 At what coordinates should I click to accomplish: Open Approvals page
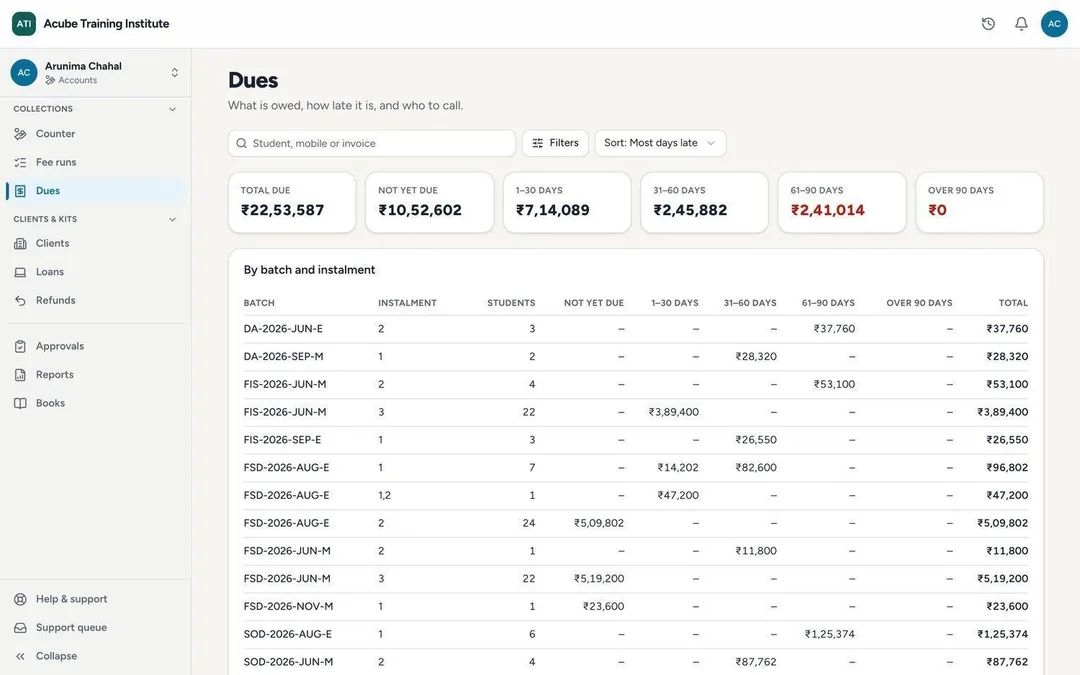point(95,346)
